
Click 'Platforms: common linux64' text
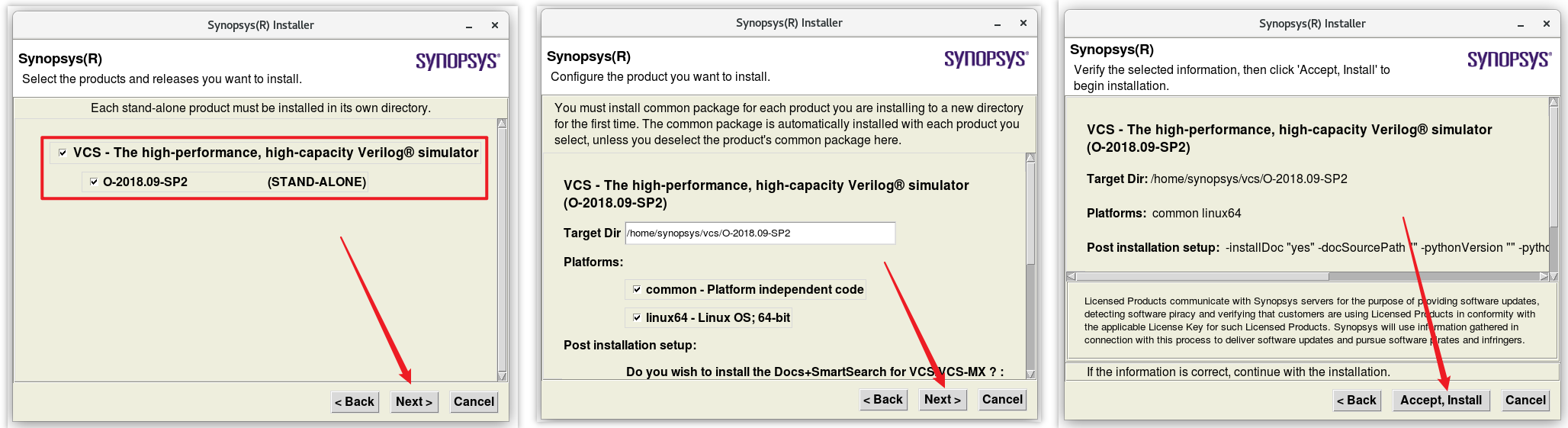pyautogui.click(x=1164, y=213)
